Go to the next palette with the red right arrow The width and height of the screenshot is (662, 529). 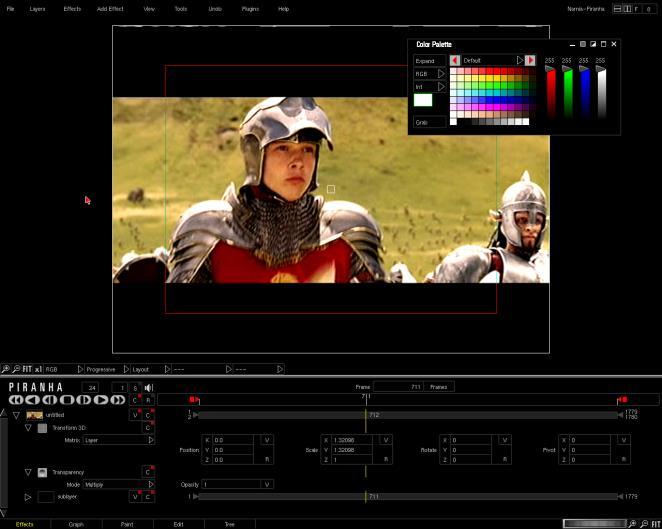[x=530, y=60]
